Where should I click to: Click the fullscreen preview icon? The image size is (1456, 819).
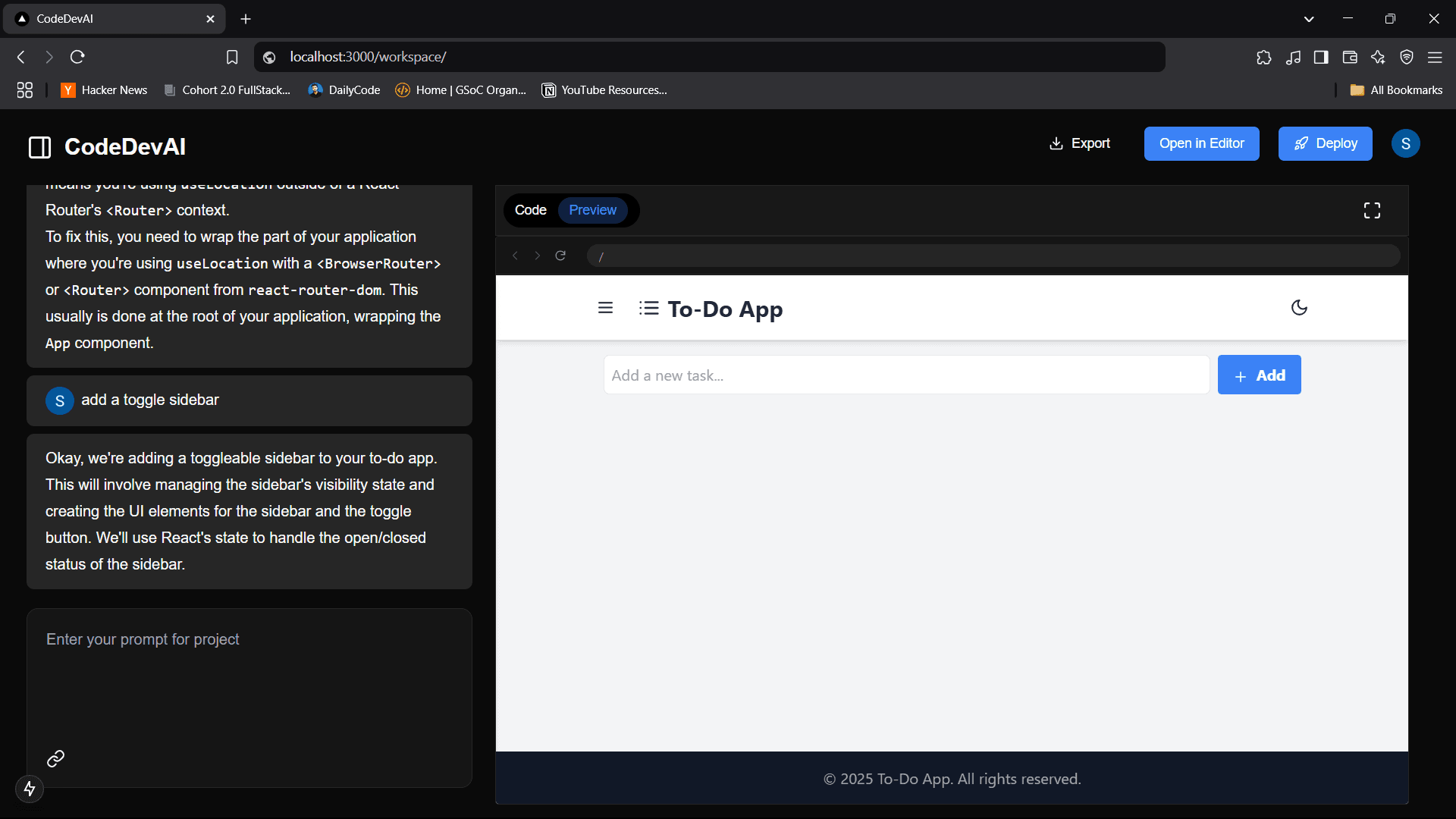pyautogui.click(x=1372, y=210)
